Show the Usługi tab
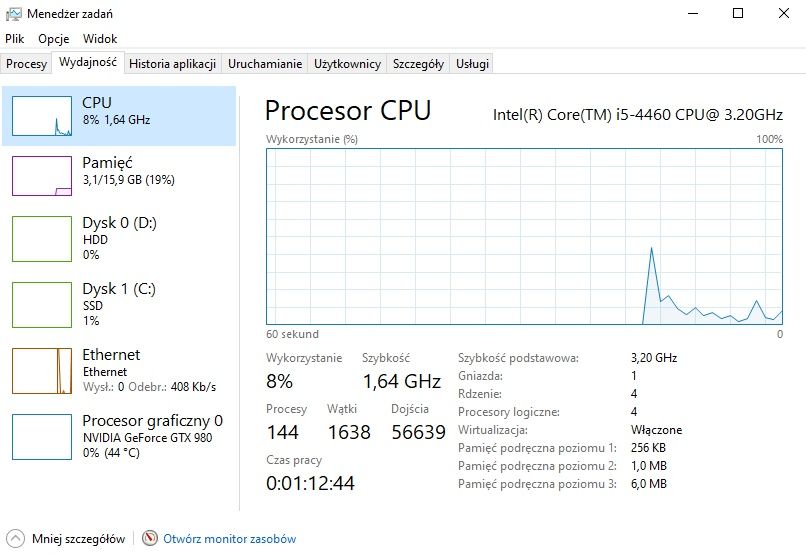Screen dimensions: 806x560 (472, 64)
